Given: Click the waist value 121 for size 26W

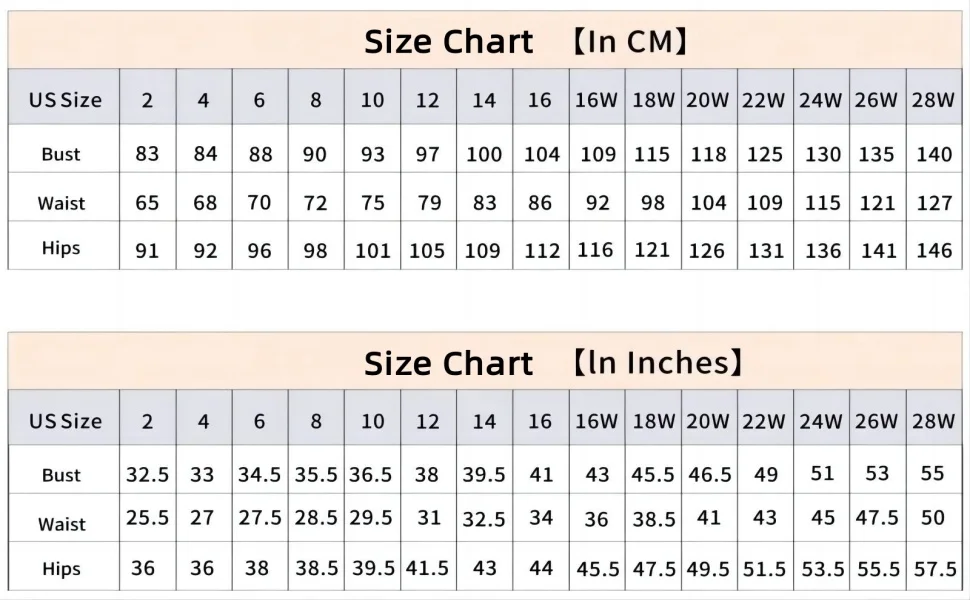Looking at the screenshot, I should click(x=878, y=203).
